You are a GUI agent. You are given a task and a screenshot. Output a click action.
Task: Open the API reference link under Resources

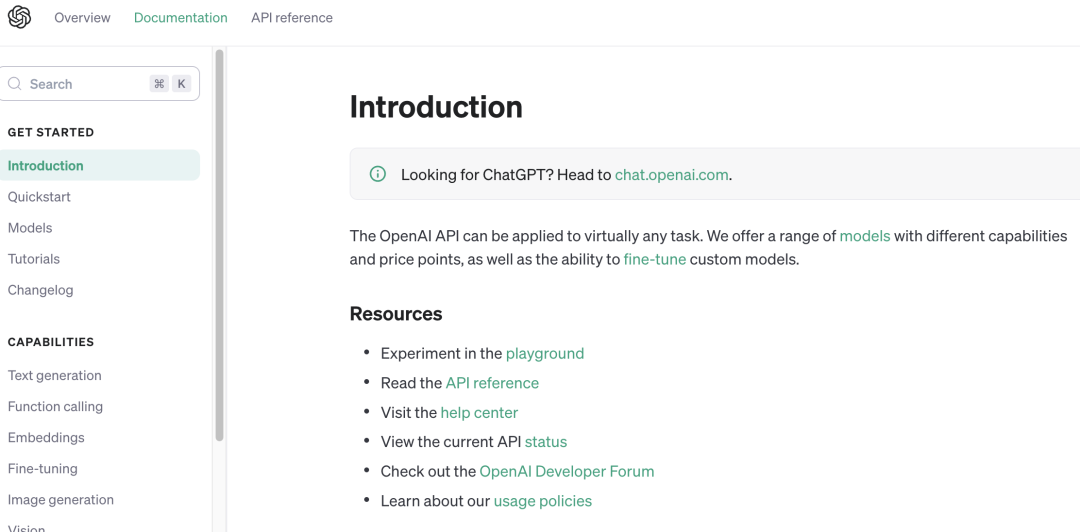pos(492,383)
